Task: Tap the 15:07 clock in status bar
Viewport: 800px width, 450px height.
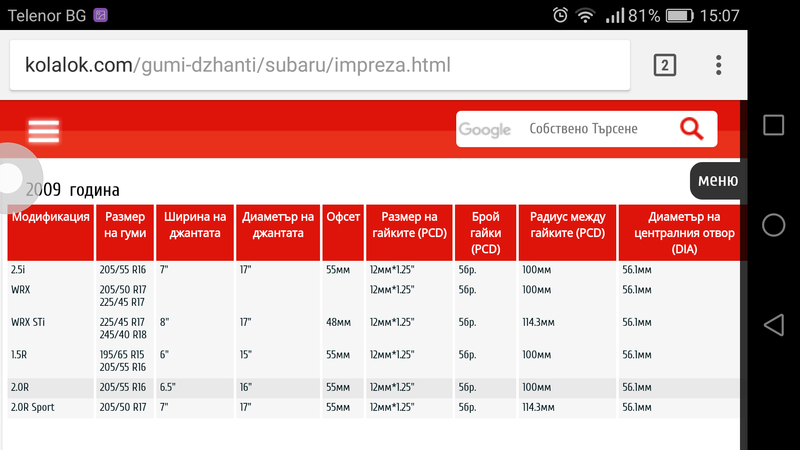Action: [x=719, y=16]
